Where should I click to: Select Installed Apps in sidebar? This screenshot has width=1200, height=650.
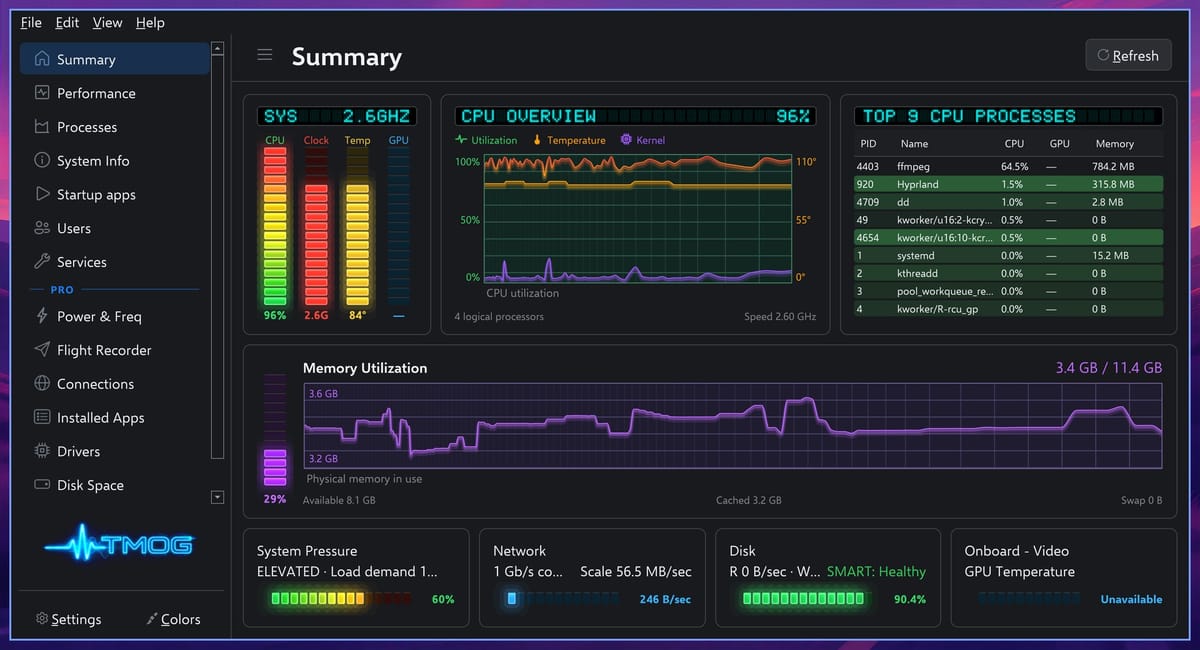[x=115, y=417]
